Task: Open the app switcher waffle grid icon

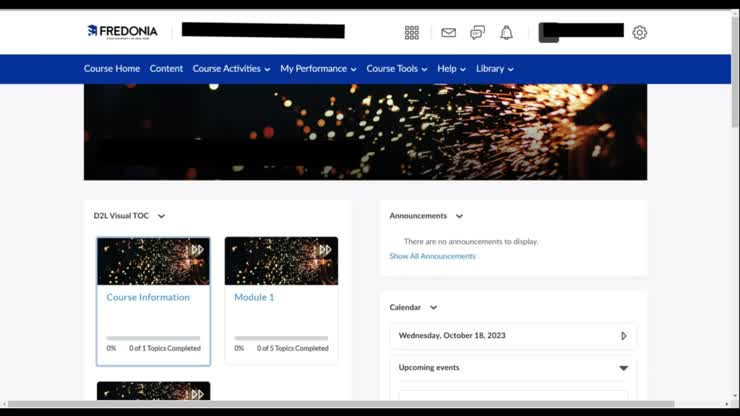Action: coord(411,32)
